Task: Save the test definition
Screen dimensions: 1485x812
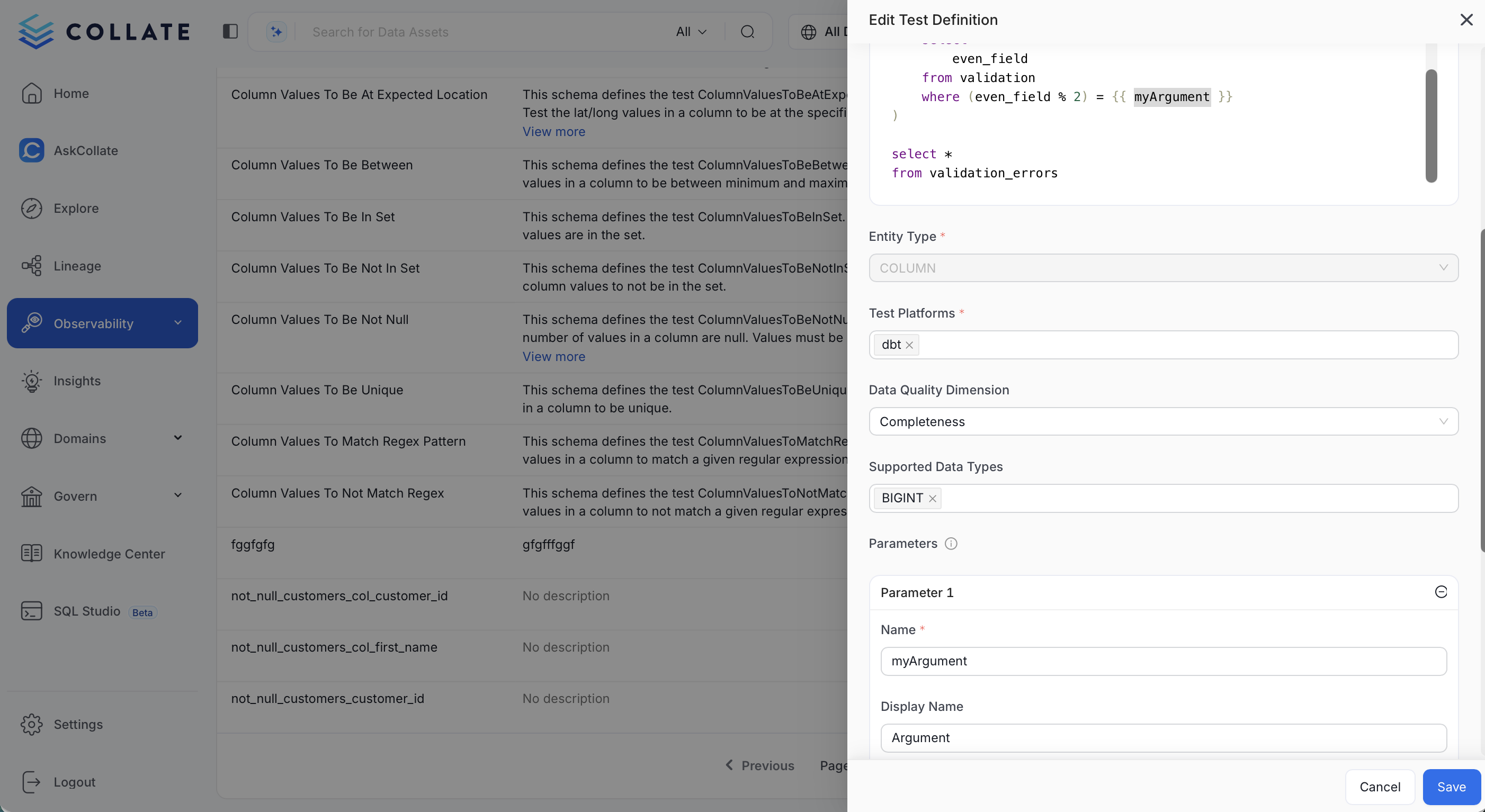Action: tap(1451, 787)
